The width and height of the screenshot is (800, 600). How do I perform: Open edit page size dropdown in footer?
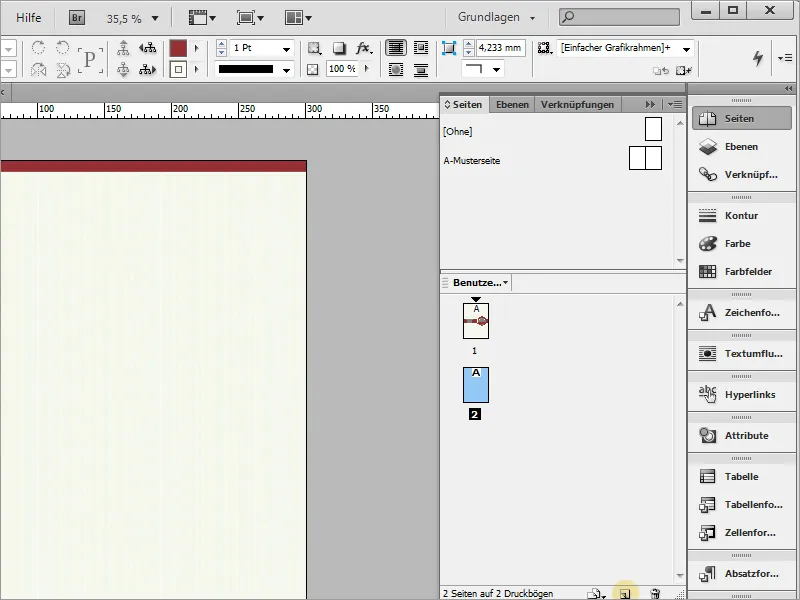596,594
